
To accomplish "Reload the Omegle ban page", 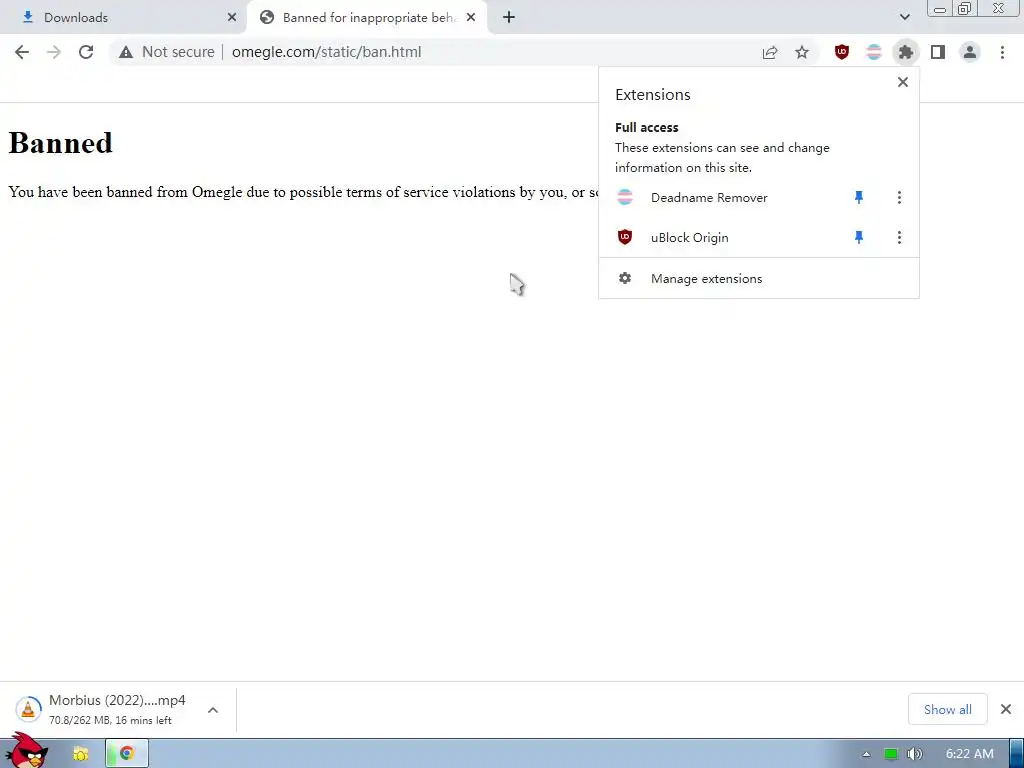I will [86, 52].
